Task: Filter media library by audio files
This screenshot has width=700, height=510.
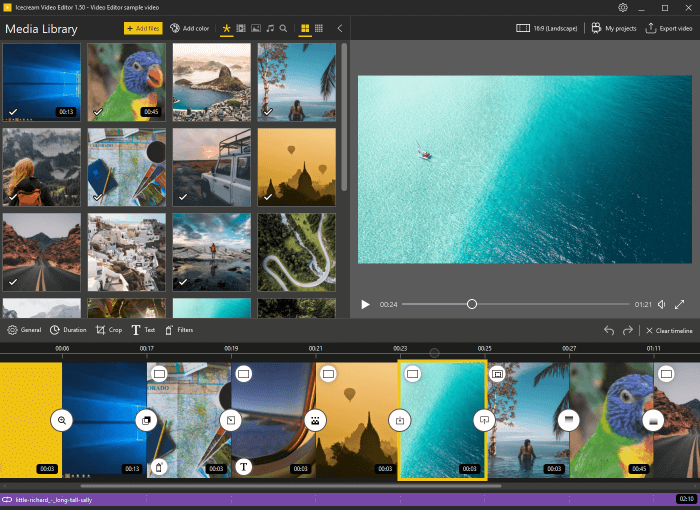Action: 270,28
